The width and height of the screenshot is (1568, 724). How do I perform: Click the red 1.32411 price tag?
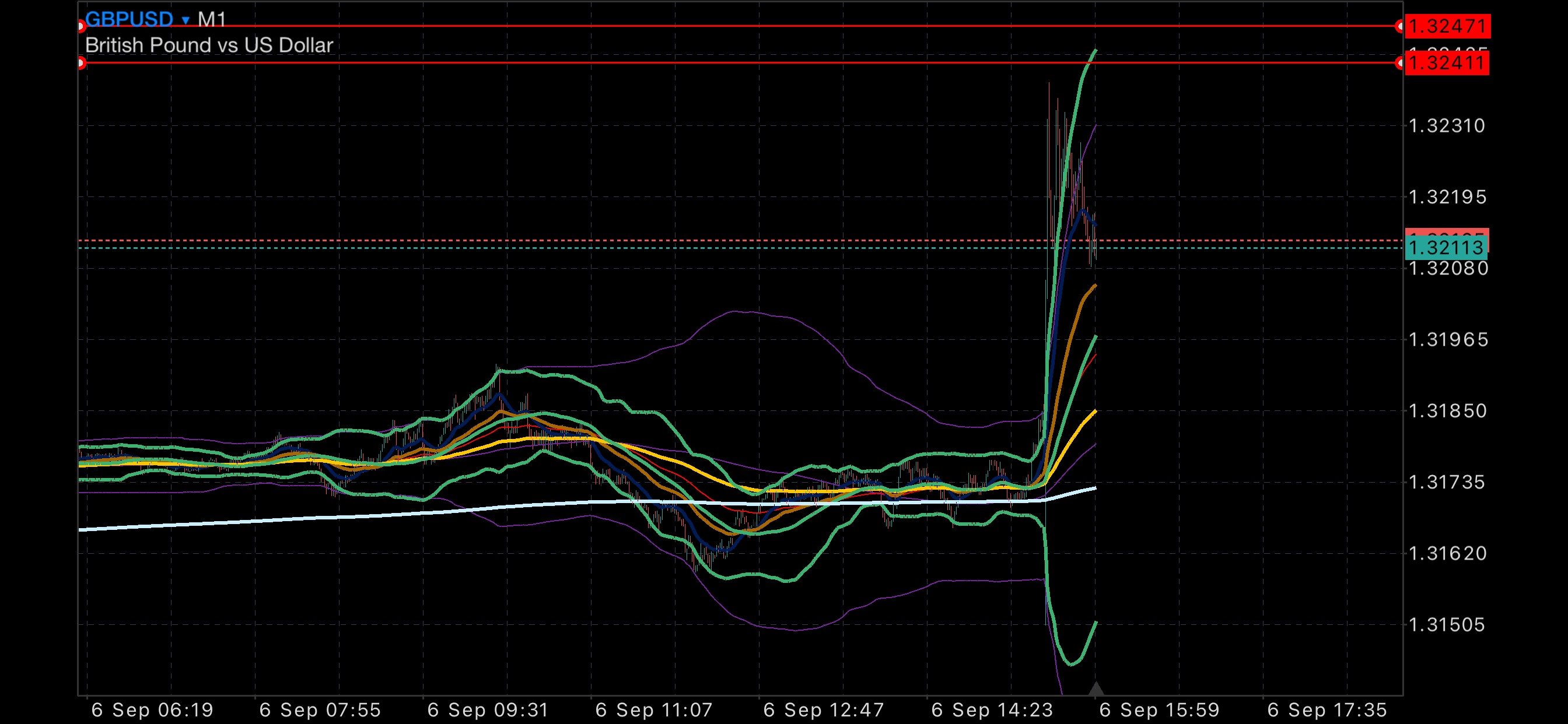(x=1447, y=63)
